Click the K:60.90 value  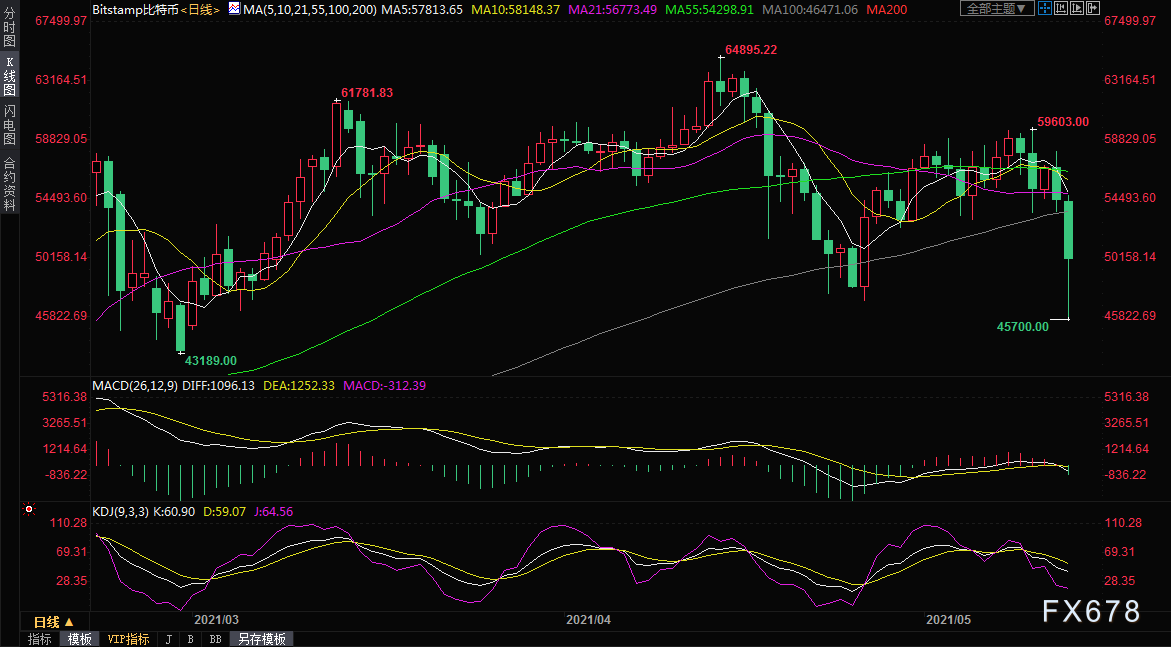coord(174,512)
